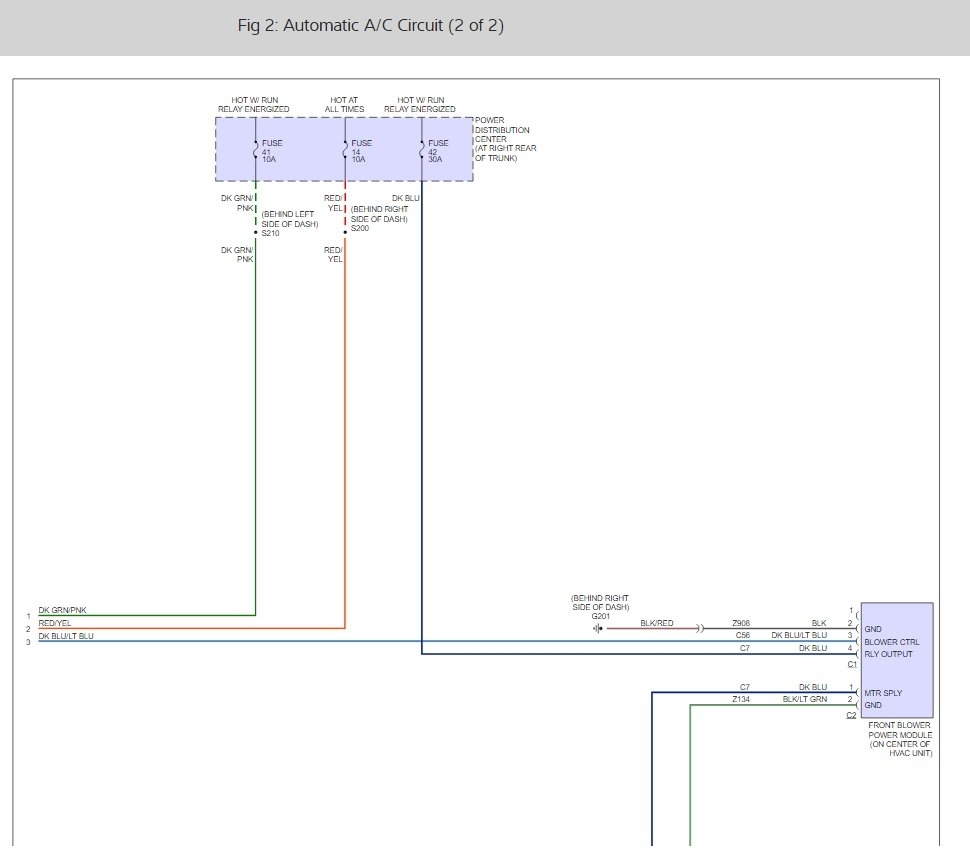This screenshot has height=856, width=970.
Task: Select the 'RLY OUTPUT' pin label
Action: coord(888,654)
